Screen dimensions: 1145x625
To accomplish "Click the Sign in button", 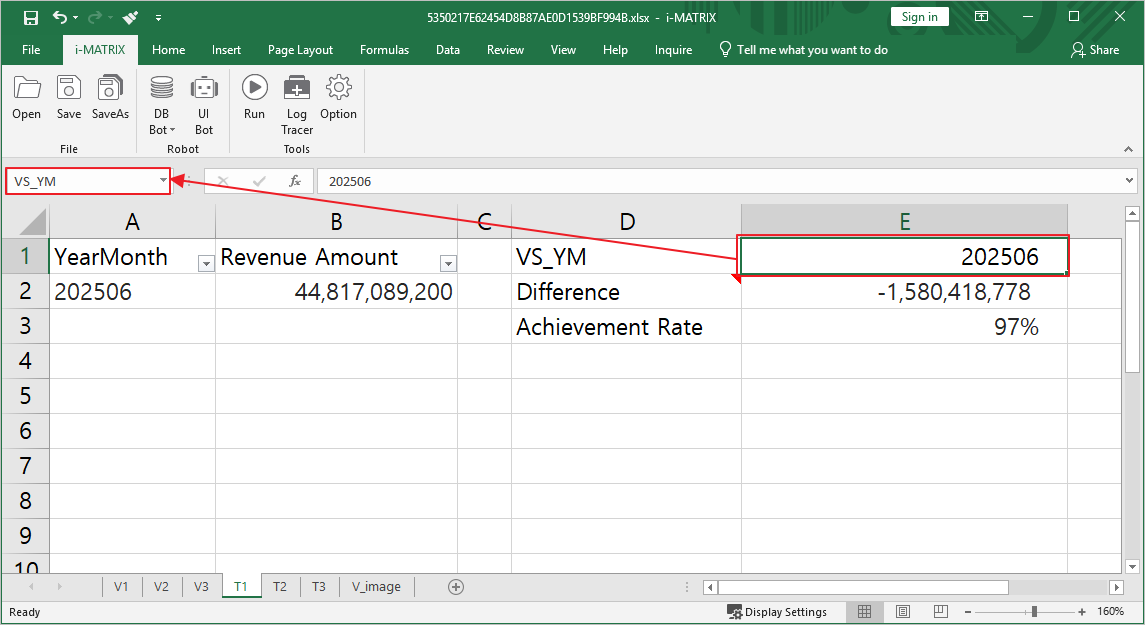I will (x=919, y=17).
